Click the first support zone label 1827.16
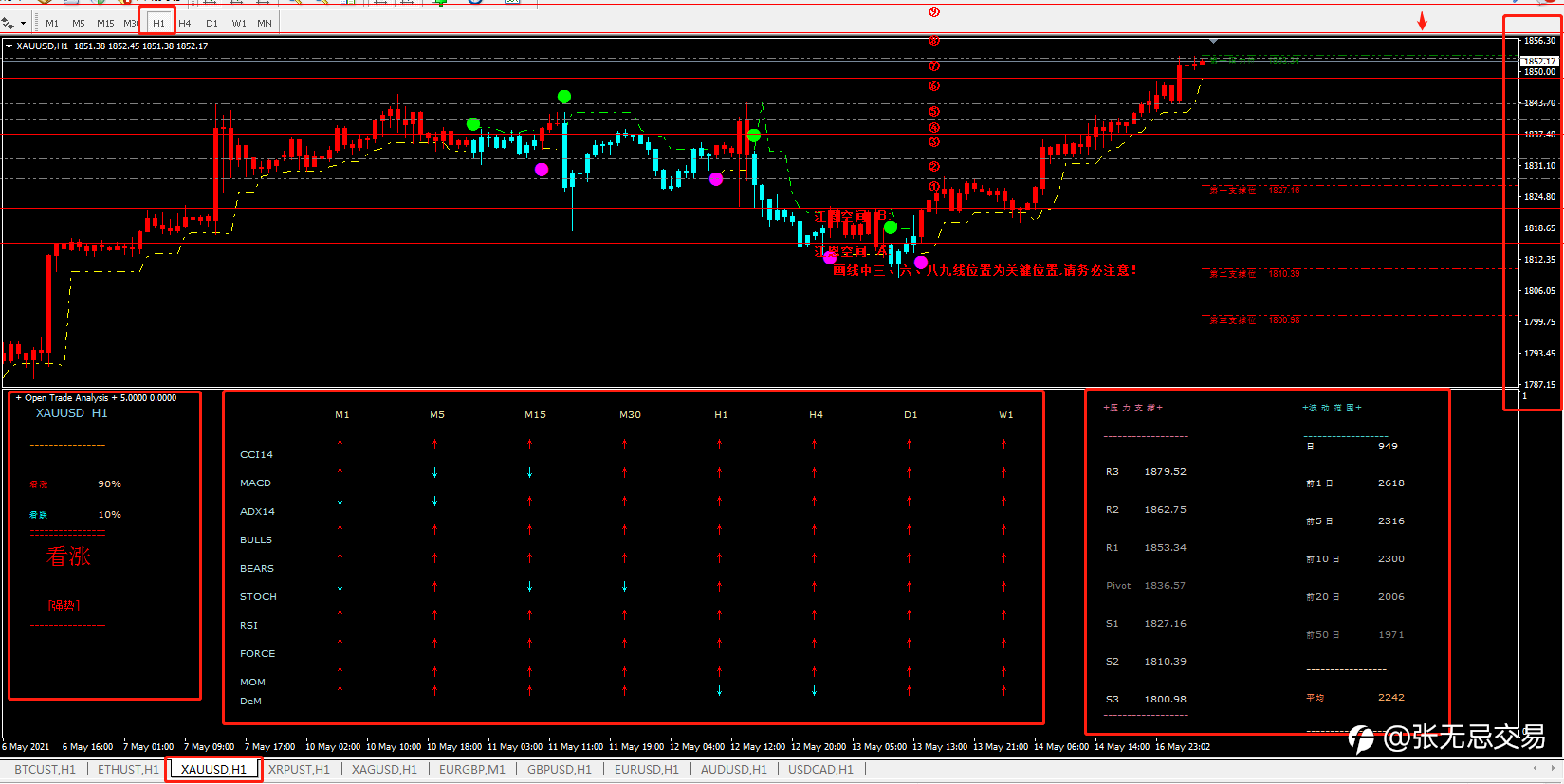This screenshot has width=1564, height=784. (1255, 191)
